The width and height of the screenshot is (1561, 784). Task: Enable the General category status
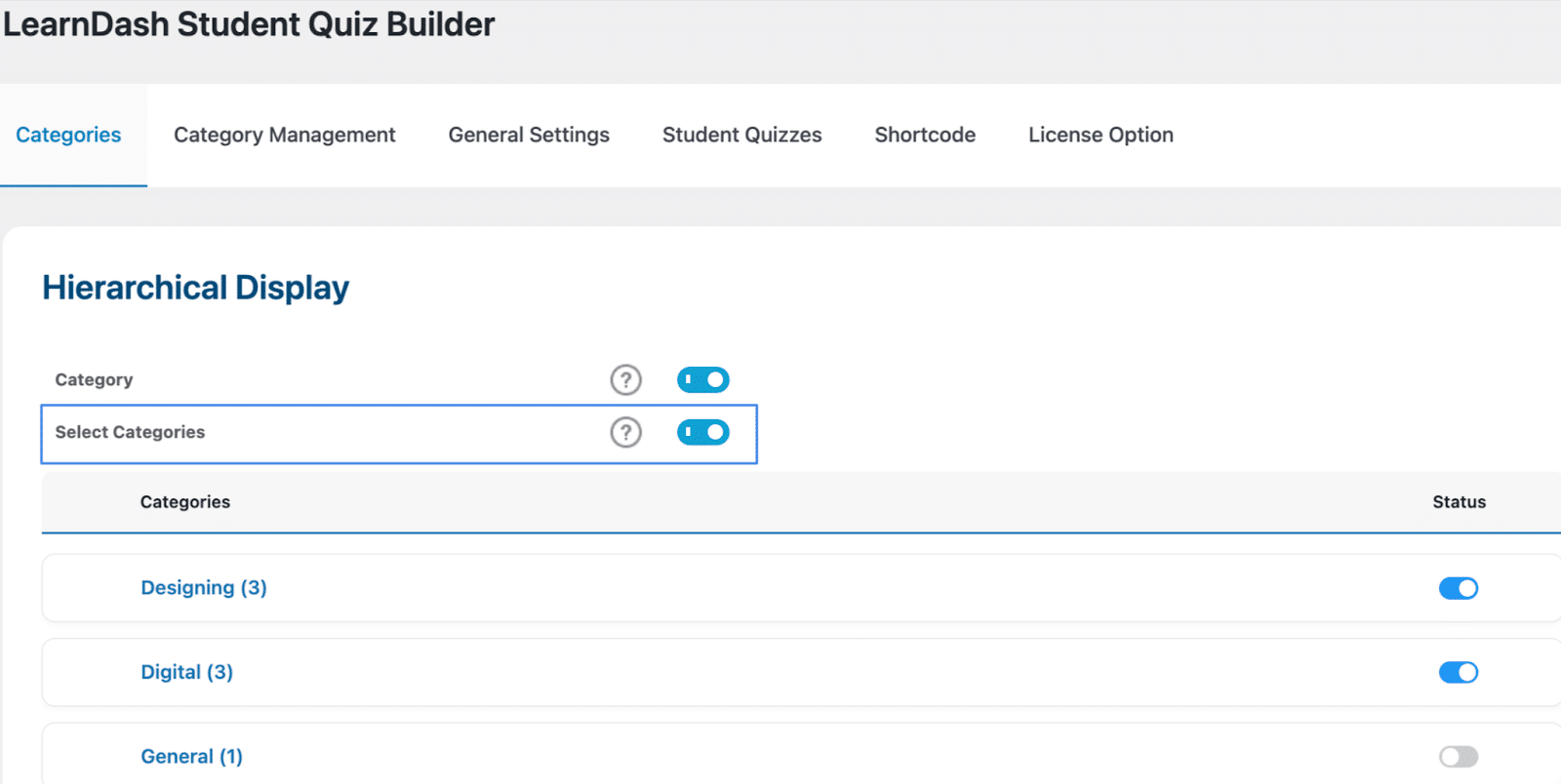(1459, 757)
